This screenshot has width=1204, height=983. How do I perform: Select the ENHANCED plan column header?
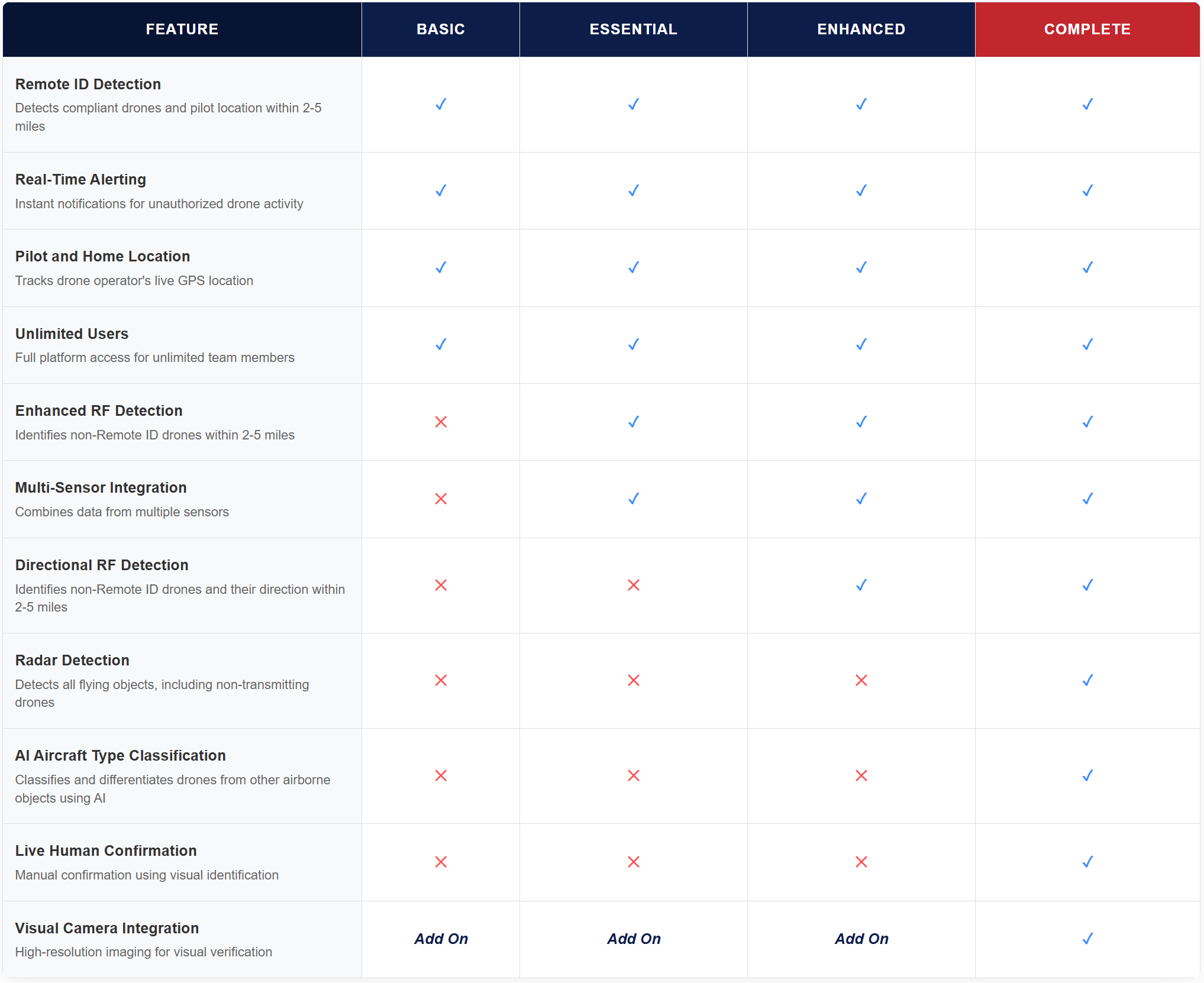[x=861, y=29]
